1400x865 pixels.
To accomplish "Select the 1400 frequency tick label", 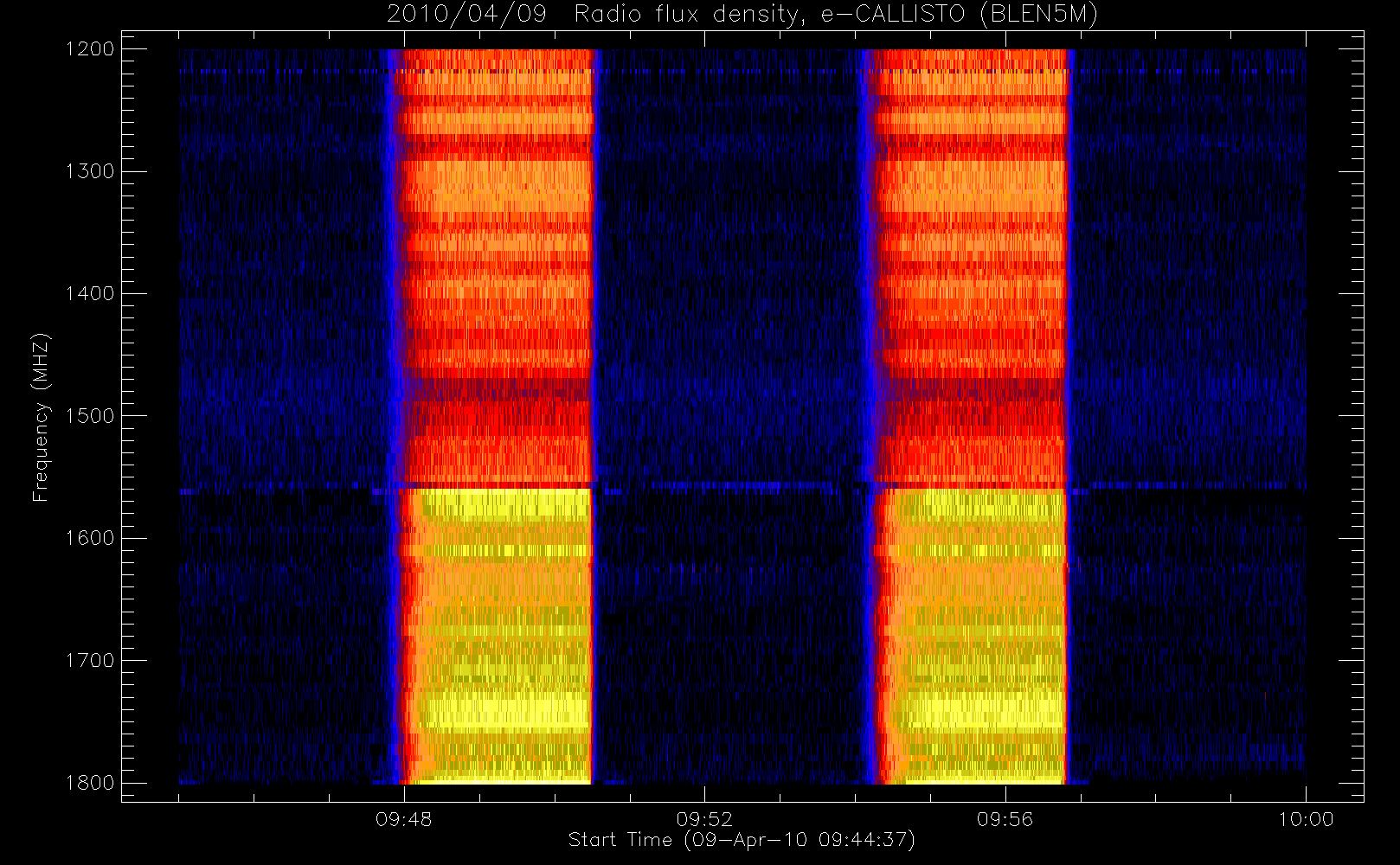I will (90, 294).
